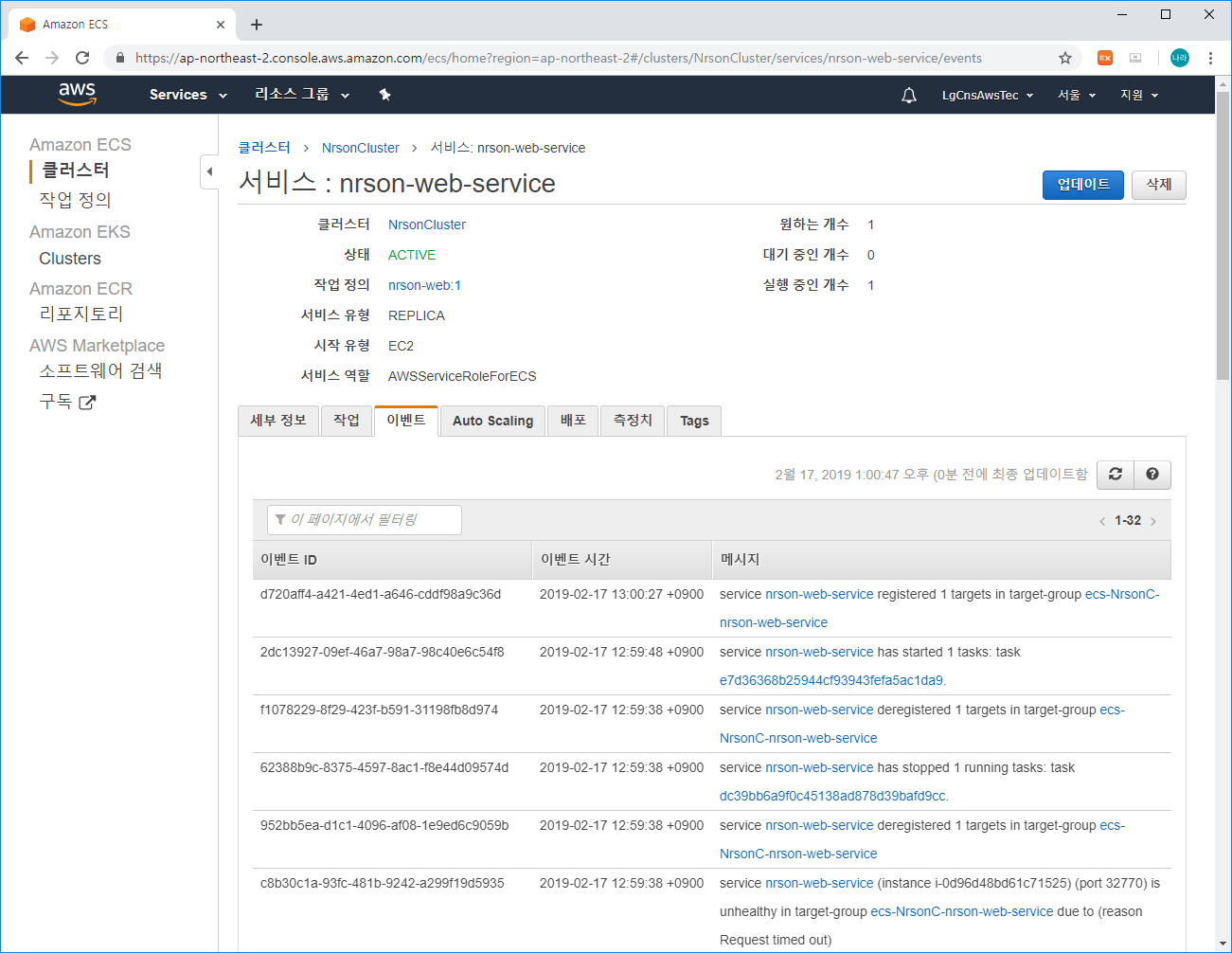Viewport: 1232px width, 953px height.
Task: Open the pin shortcuts icon in navbar
Action: pyautogui.click(x=384, y=95)
